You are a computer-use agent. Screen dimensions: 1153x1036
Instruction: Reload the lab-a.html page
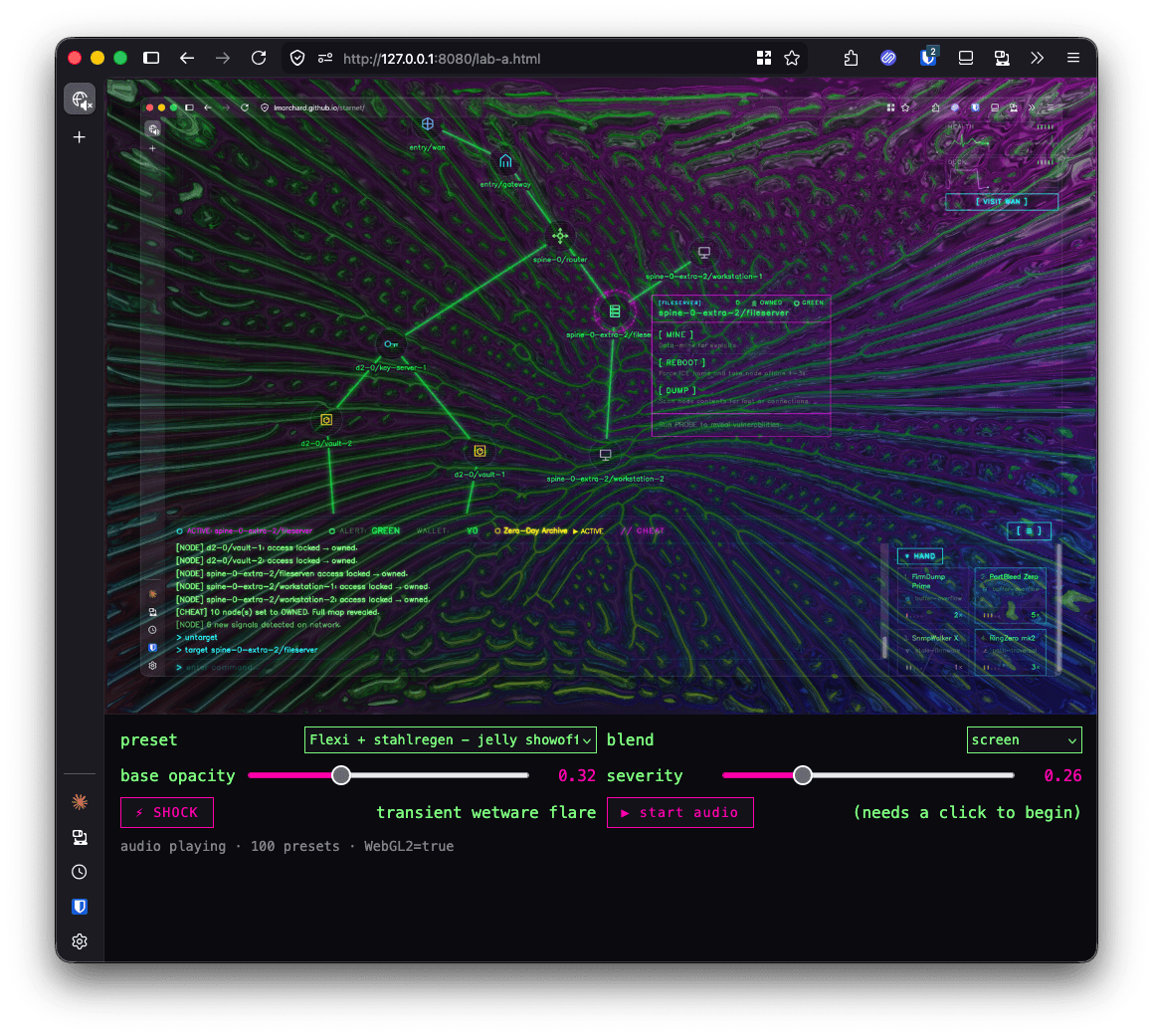coord(259,58)
